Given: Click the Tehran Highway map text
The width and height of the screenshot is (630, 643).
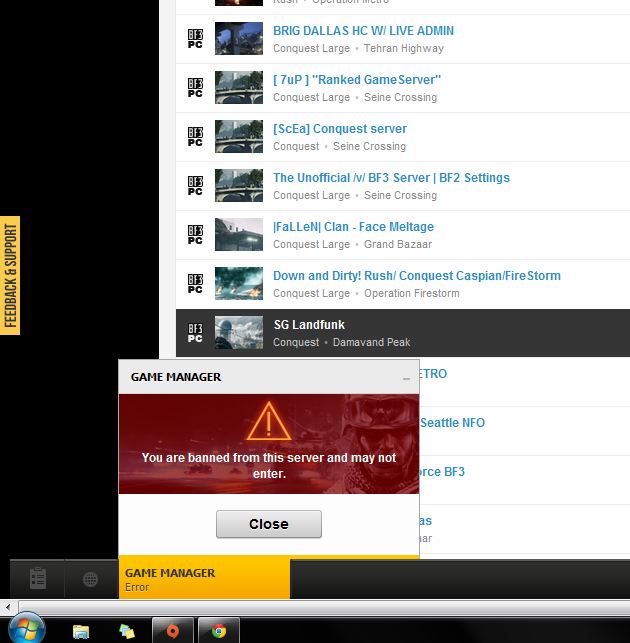Looking at the screenshot, I should tap(404, 48).
